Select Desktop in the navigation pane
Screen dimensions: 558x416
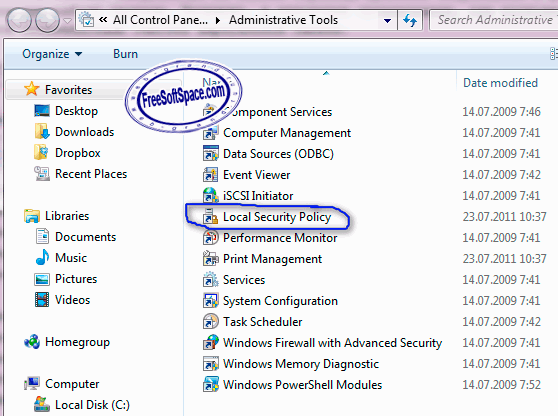click(76, 111)
